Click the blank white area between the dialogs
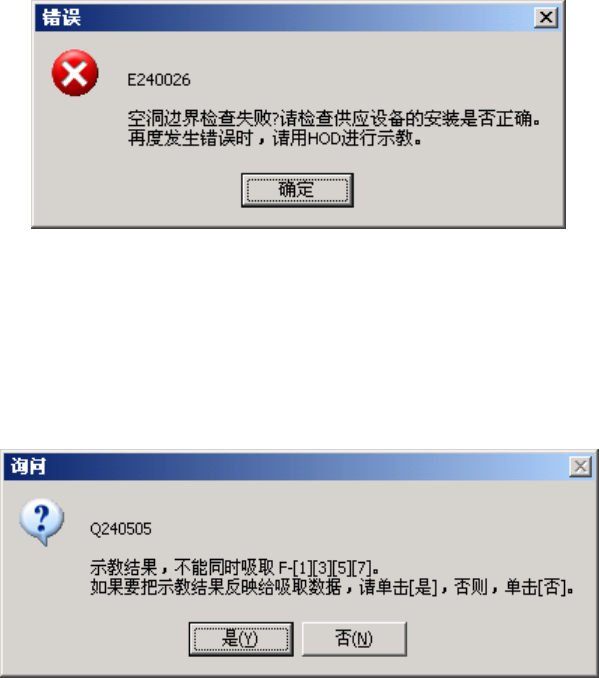This screenshot has height=678, width=599. (x=299, y=337)
